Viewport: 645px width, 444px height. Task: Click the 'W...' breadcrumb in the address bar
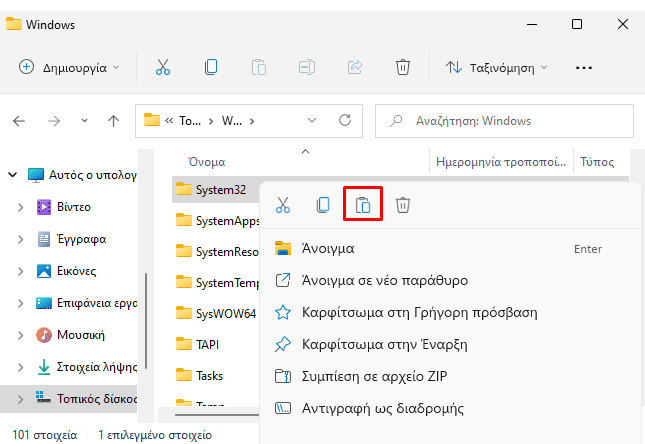coord(232,121)
